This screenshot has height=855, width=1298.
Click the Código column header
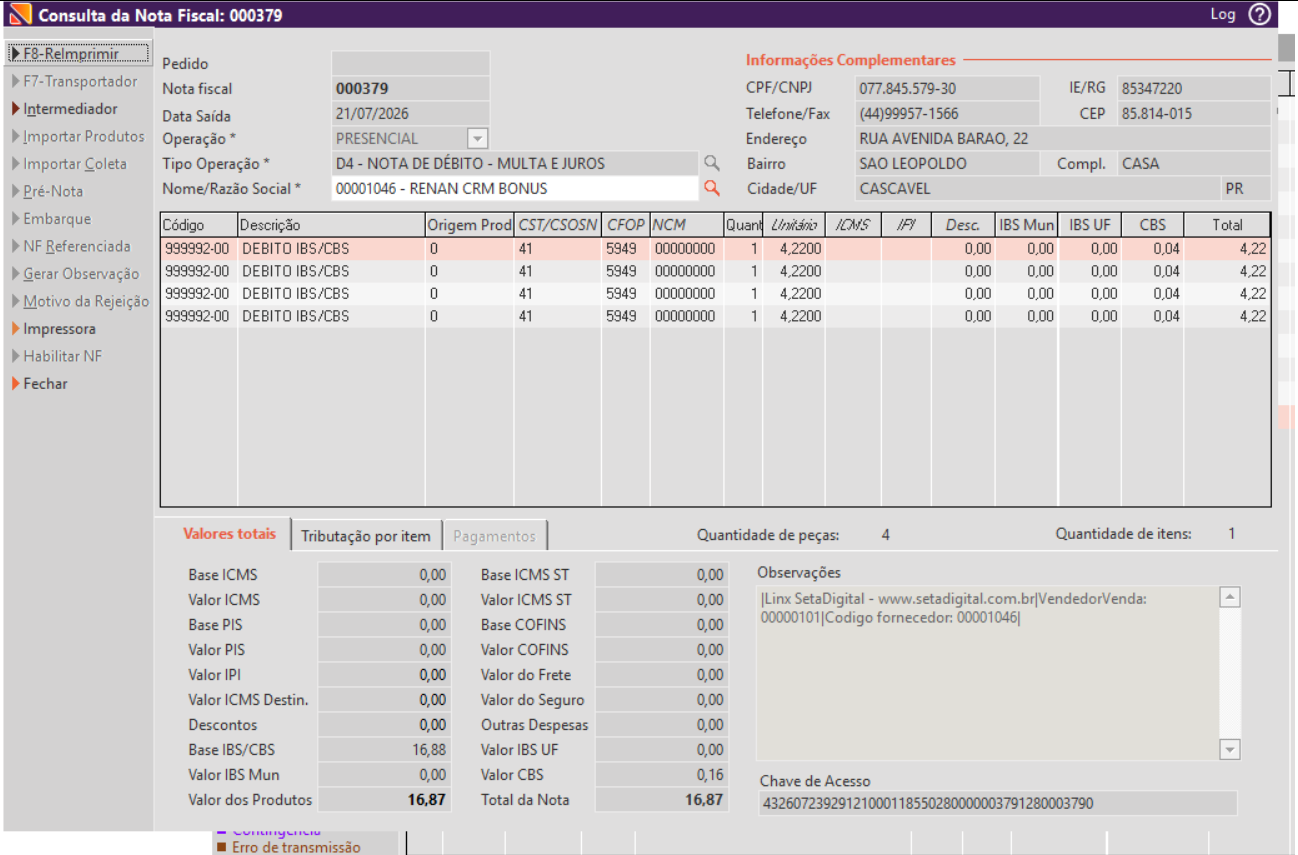(x=199, y=225)
